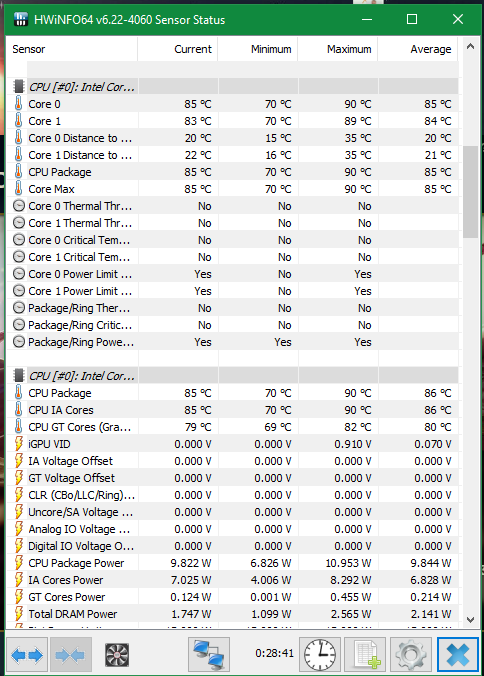Click the Minimum column header
Viewport: 484px width, 676px height.
(258, 49)
